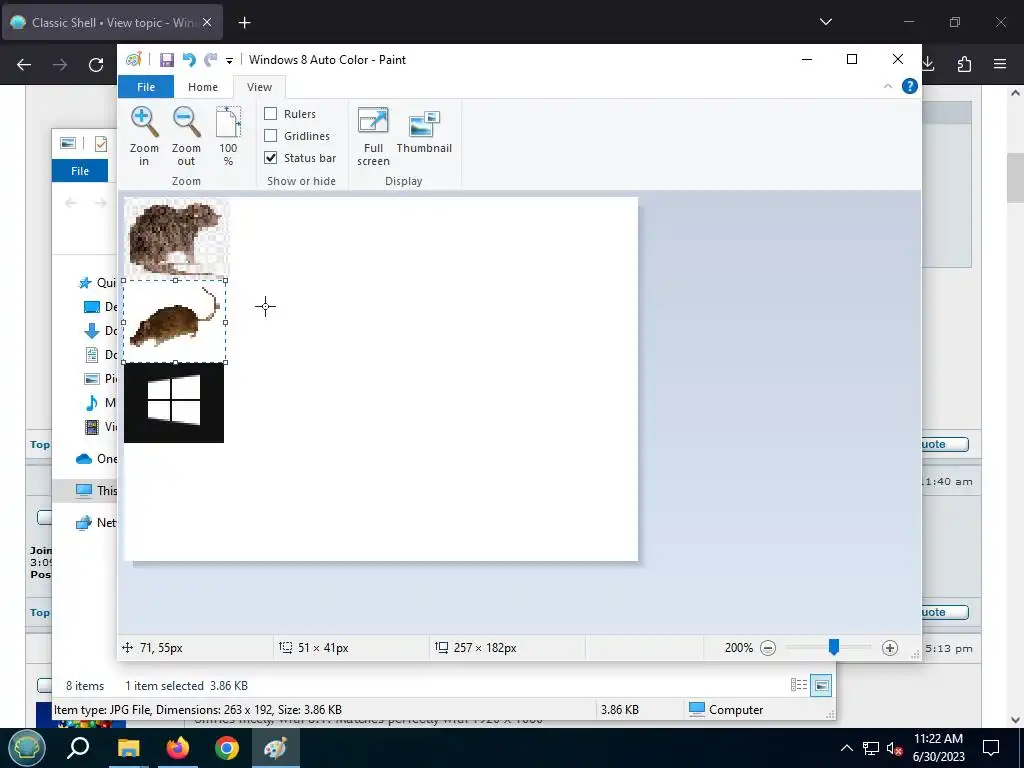Switch to the Home tab in Paint
Screen dimensions: 1024x768
tap(202, 87)
